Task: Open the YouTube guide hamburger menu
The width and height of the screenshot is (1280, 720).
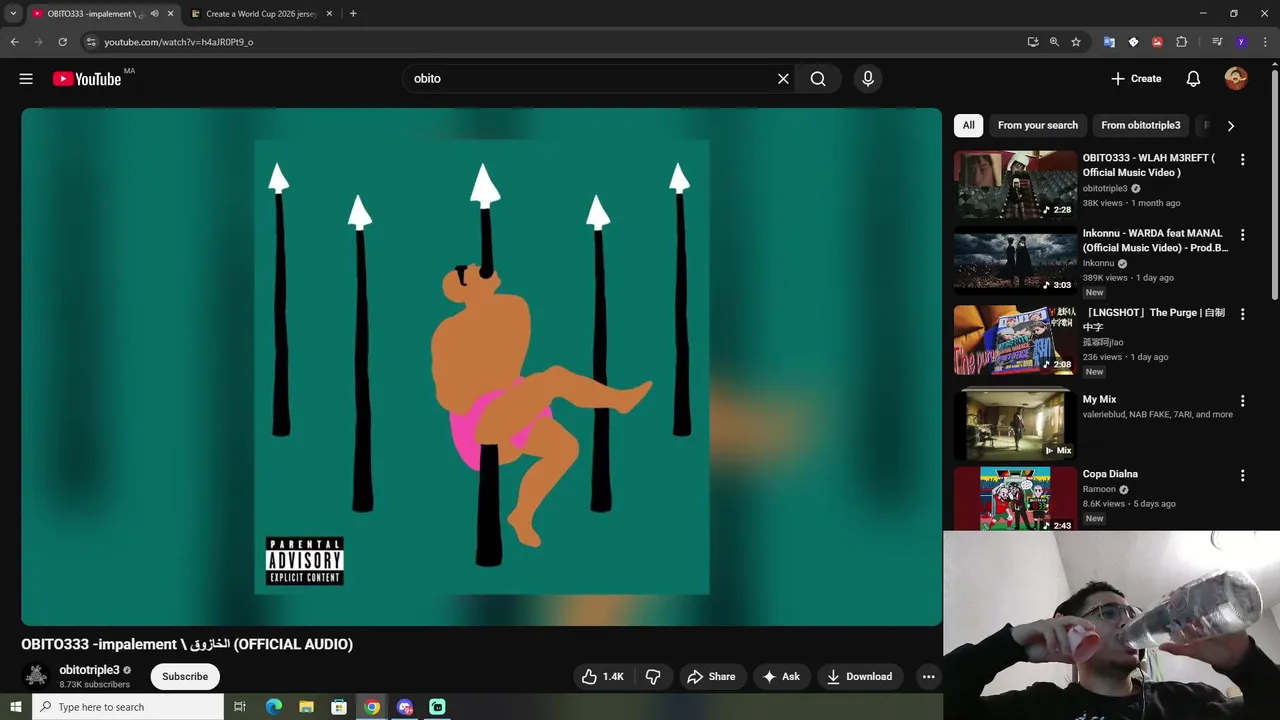Action: (x=26, y=79)
